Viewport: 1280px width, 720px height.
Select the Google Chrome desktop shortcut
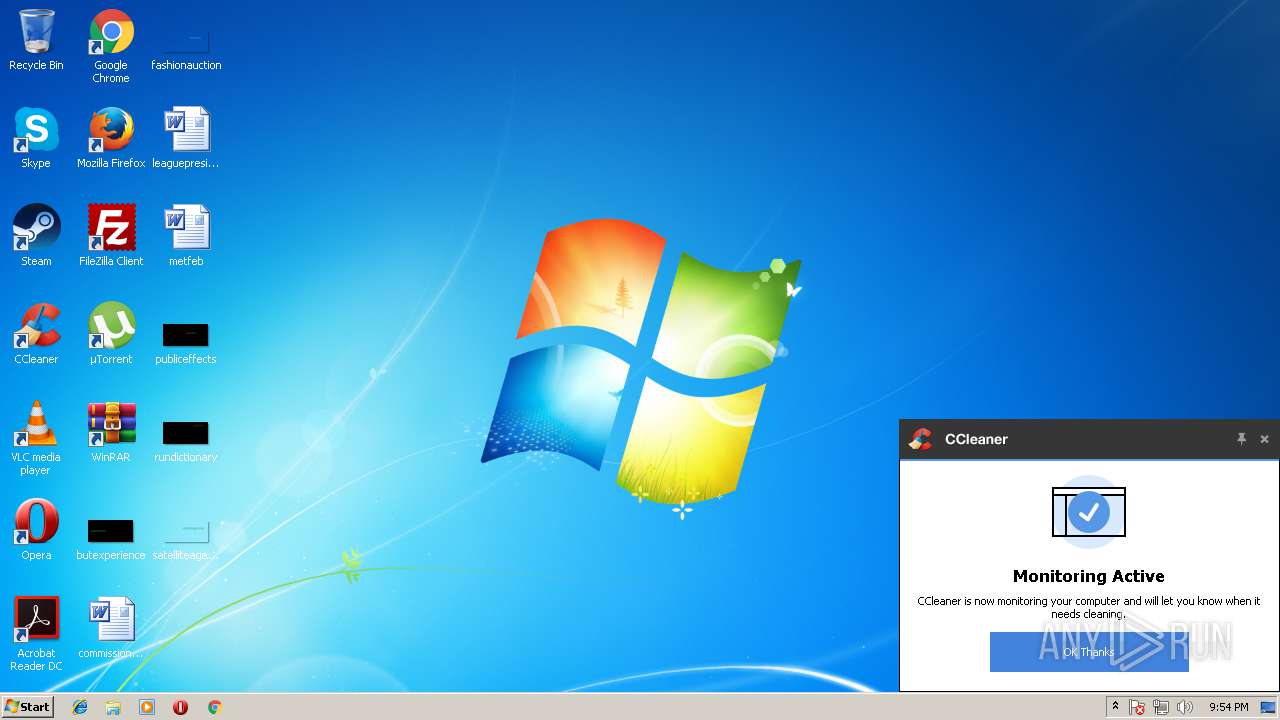[x=111, y=46]
